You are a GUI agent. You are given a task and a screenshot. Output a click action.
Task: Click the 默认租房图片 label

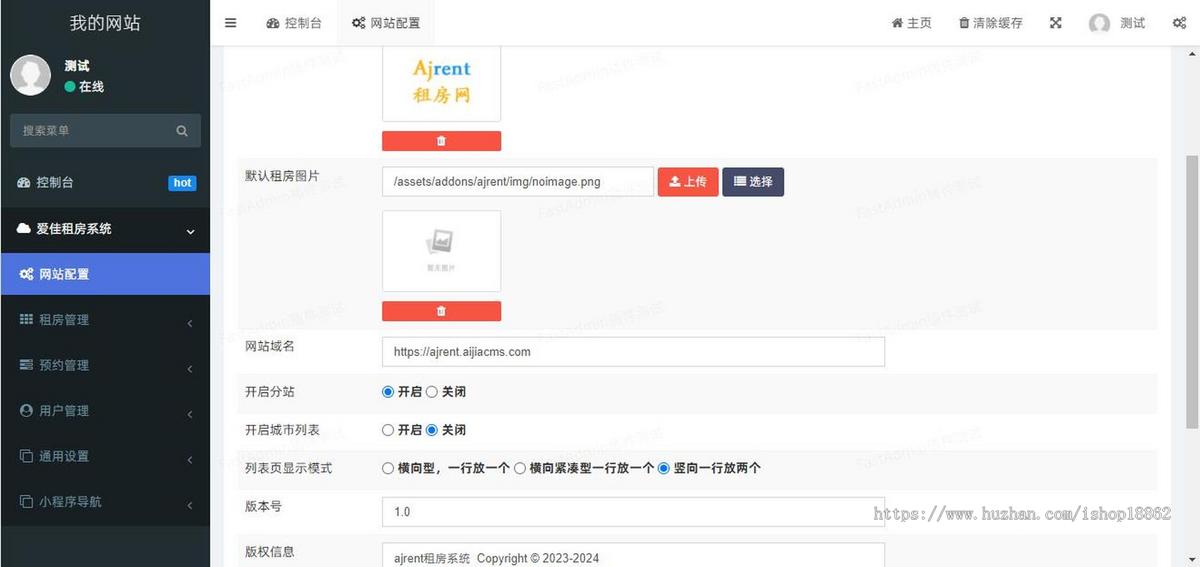282,176
